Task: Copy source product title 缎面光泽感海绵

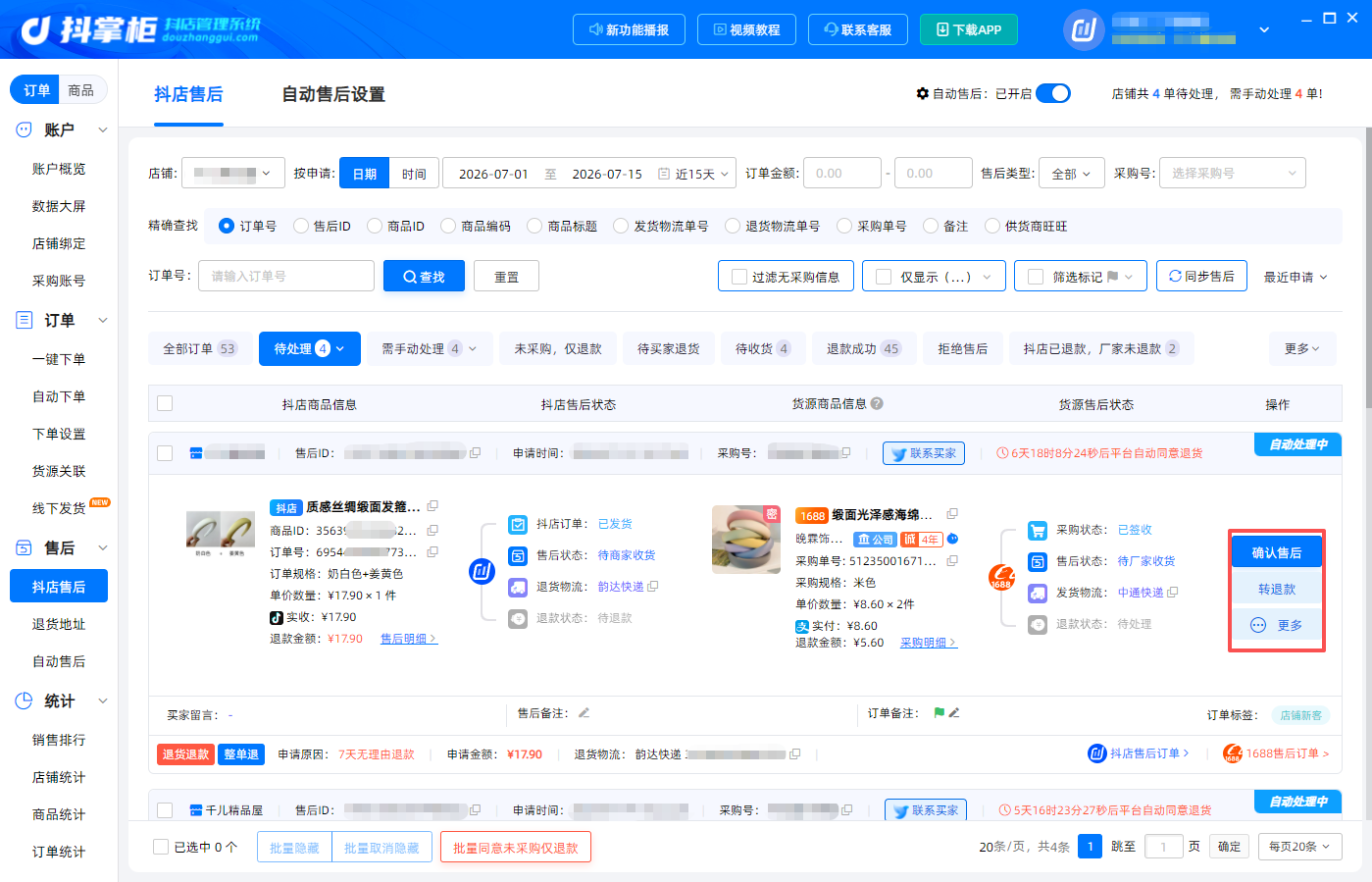Action: pos(952,514)
